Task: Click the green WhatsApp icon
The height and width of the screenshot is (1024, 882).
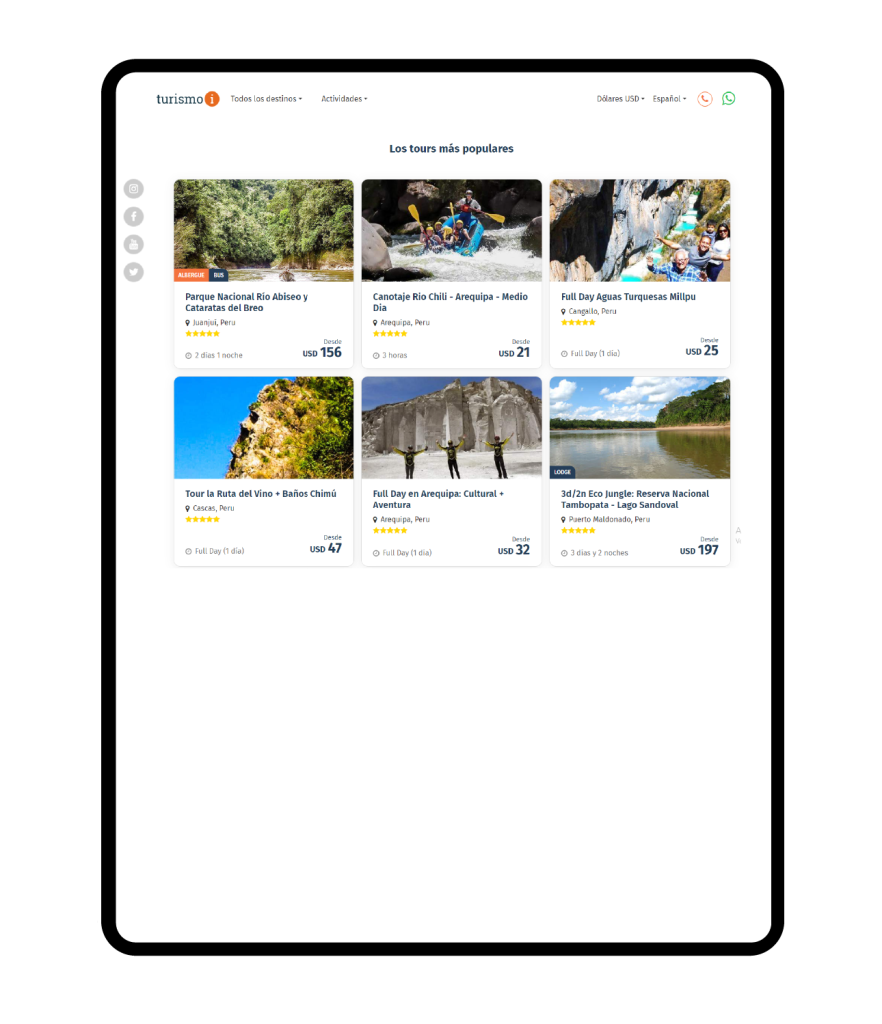Action: click(729, 99)
